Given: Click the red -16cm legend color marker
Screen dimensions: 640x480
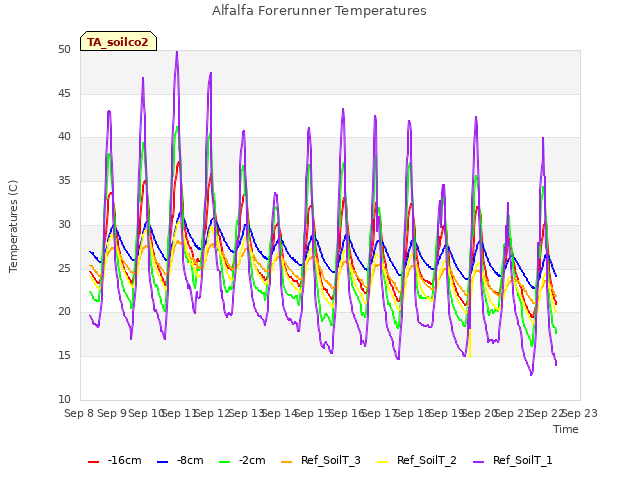Looking at the screenshot, I should click(93, 462).
